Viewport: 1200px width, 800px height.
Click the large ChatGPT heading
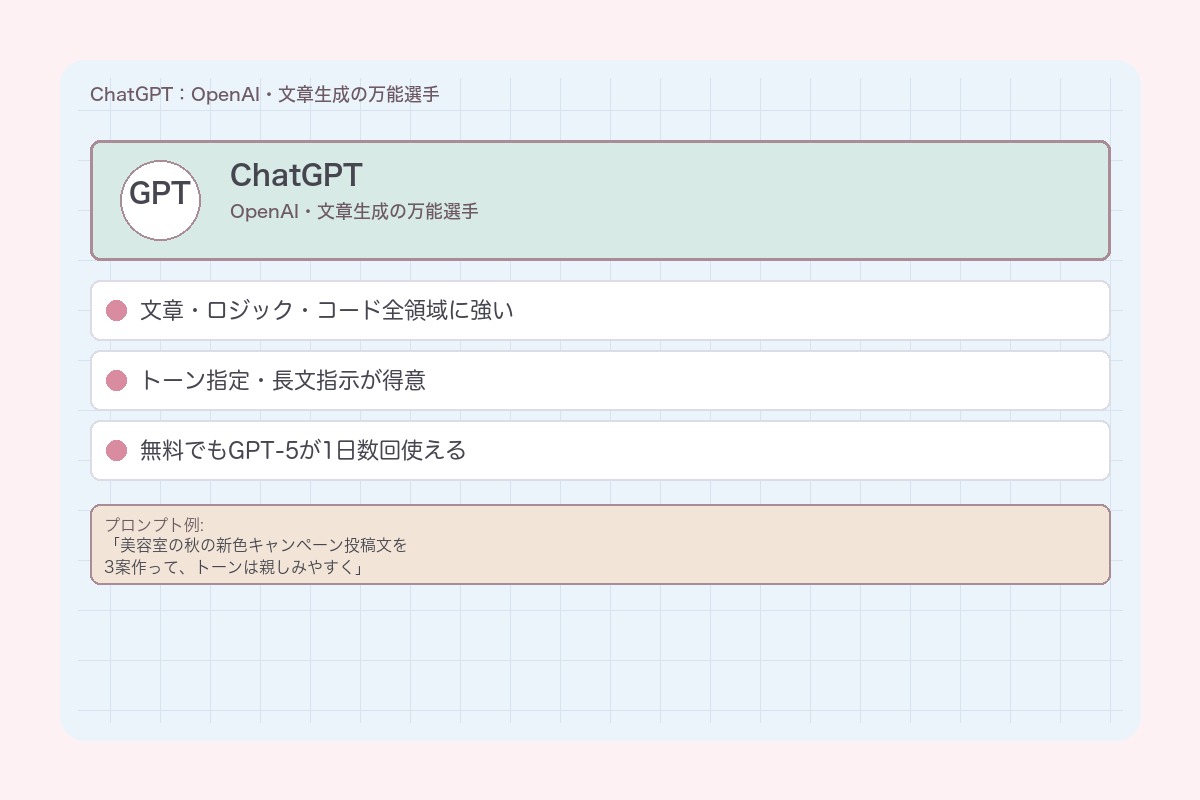point(296,175)
